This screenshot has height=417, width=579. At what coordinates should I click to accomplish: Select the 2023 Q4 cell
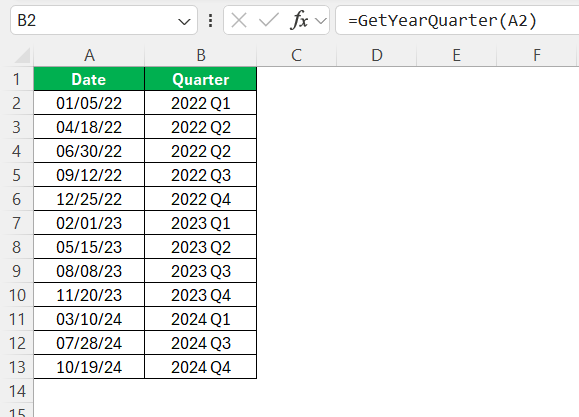(x=201, y=295)
